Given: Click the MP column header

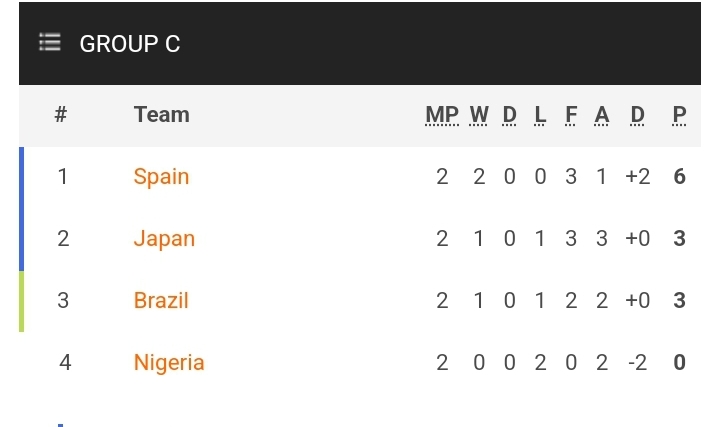Looking at the screenshot, I should tap(442, 115).
